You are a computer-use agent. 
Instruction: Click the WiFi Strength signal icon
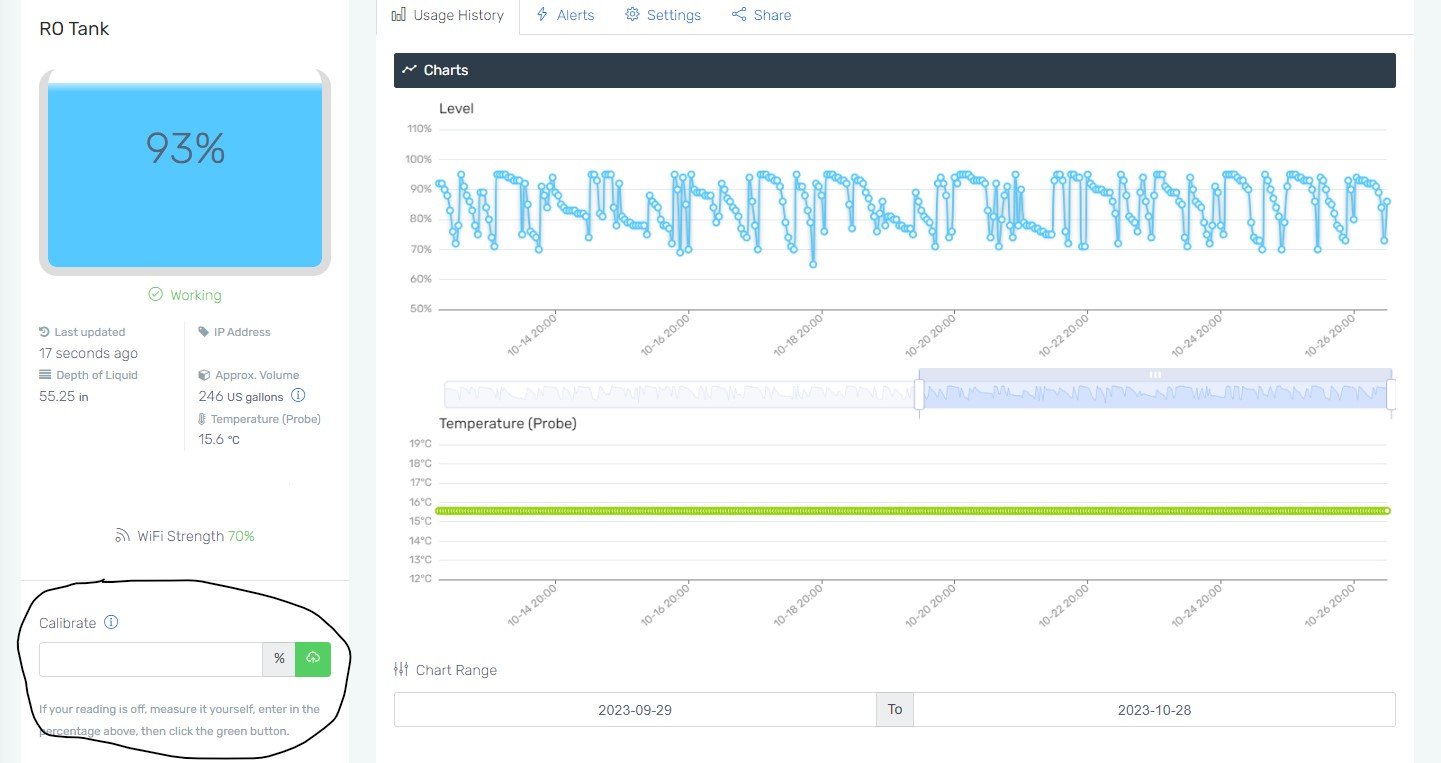tap(122, 536)
